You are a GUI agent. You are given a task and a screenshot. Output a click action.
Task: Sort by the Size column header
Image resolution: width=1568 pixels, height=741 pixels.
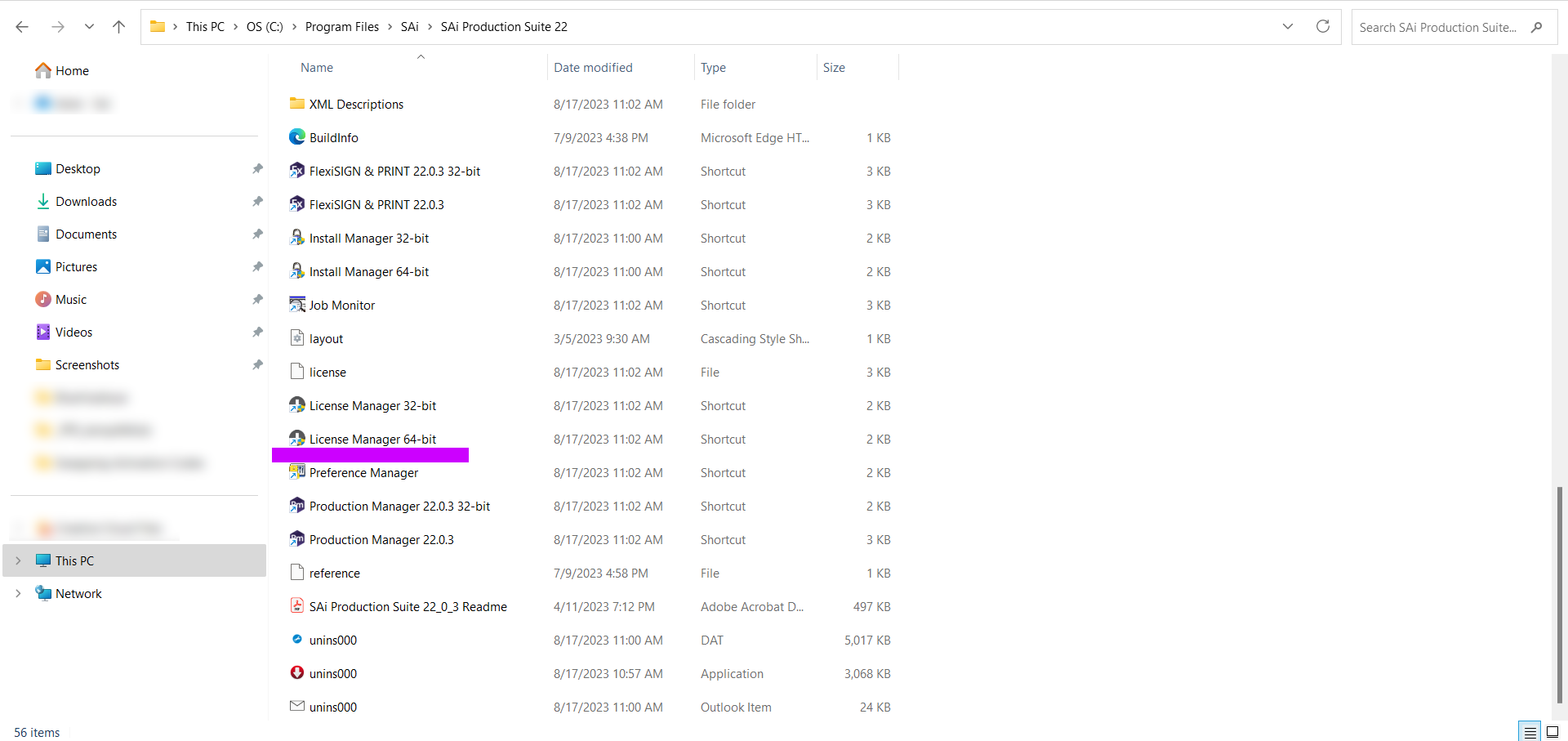(834, 68)
